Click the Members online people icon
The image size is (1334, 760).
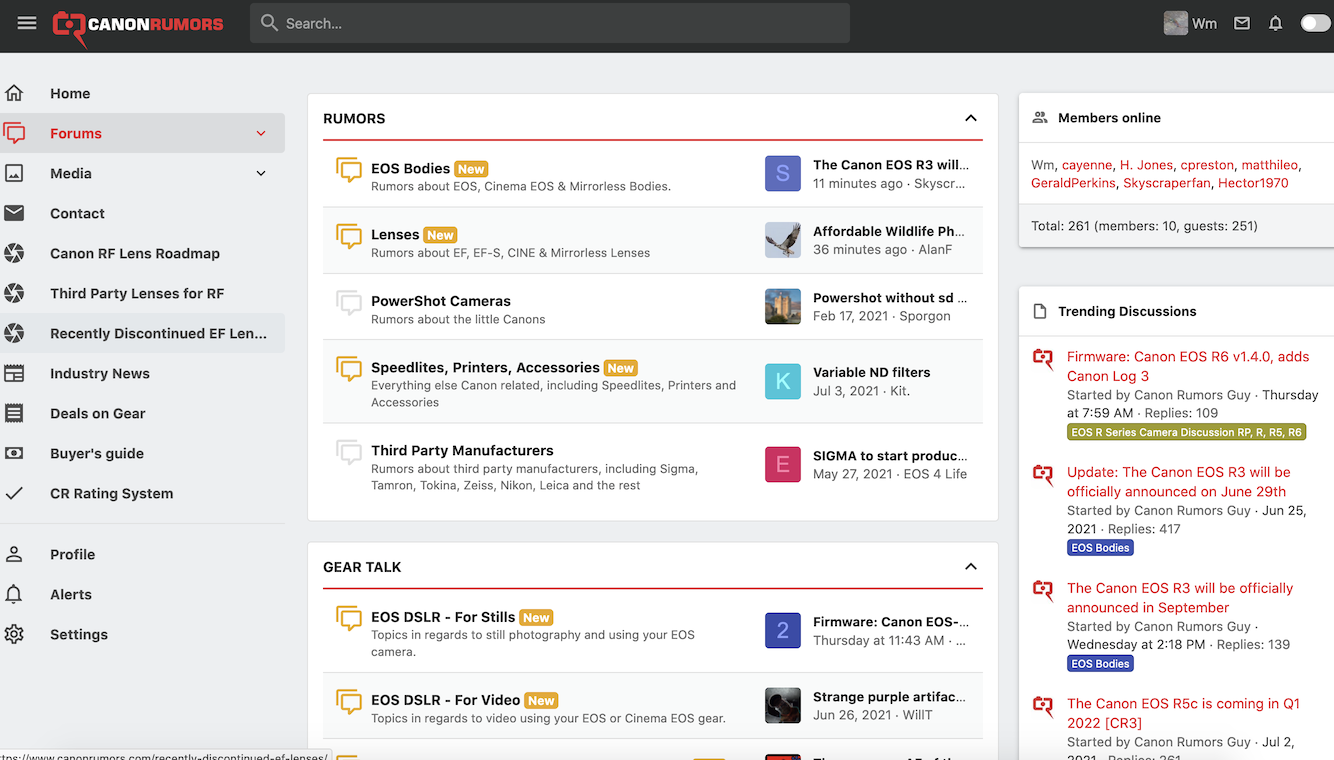[x=1040, y=117]
